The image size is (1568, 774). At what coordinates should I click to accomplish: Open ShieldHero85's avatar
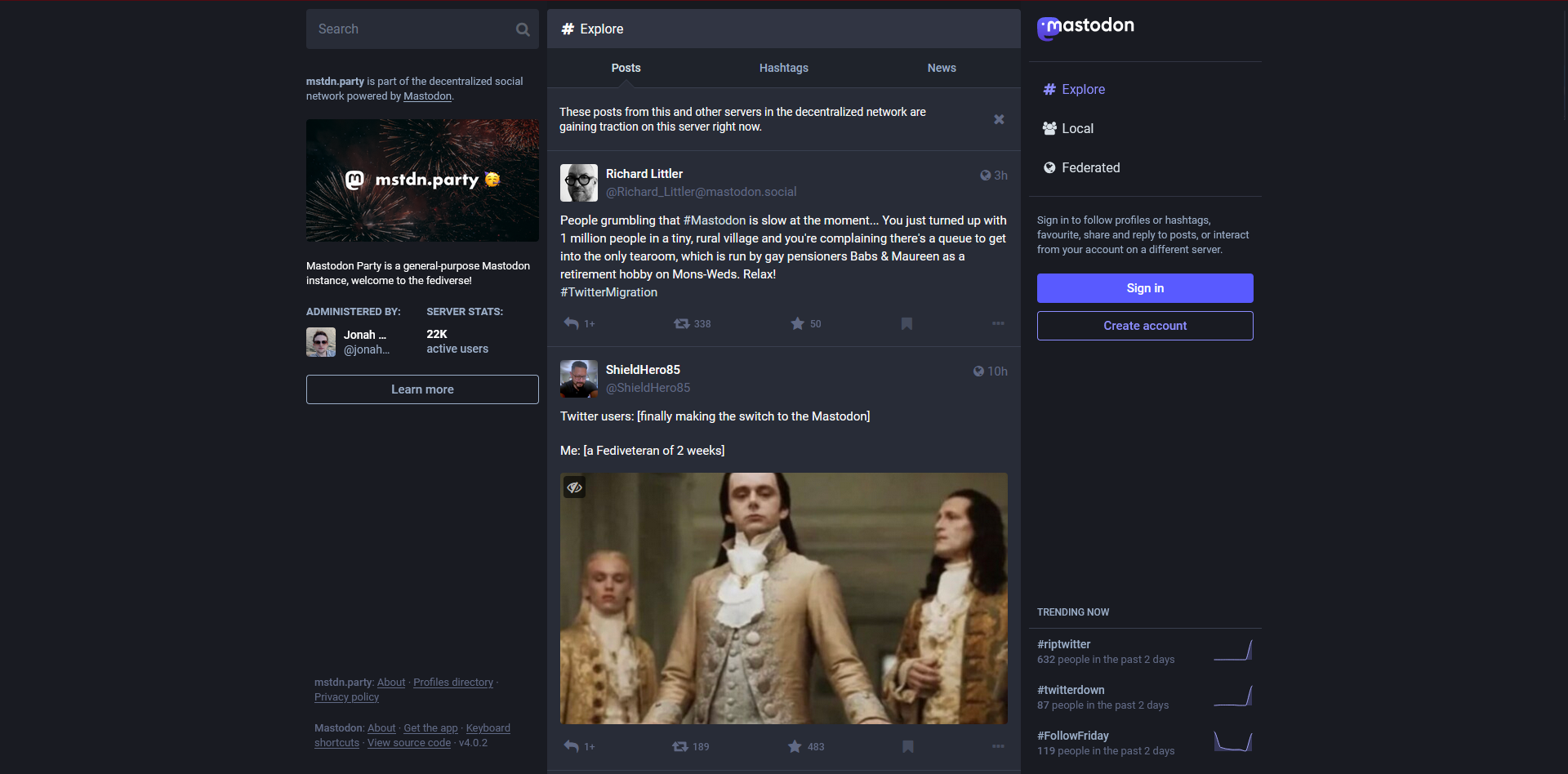pyautogui.click(x=579, y=379)
